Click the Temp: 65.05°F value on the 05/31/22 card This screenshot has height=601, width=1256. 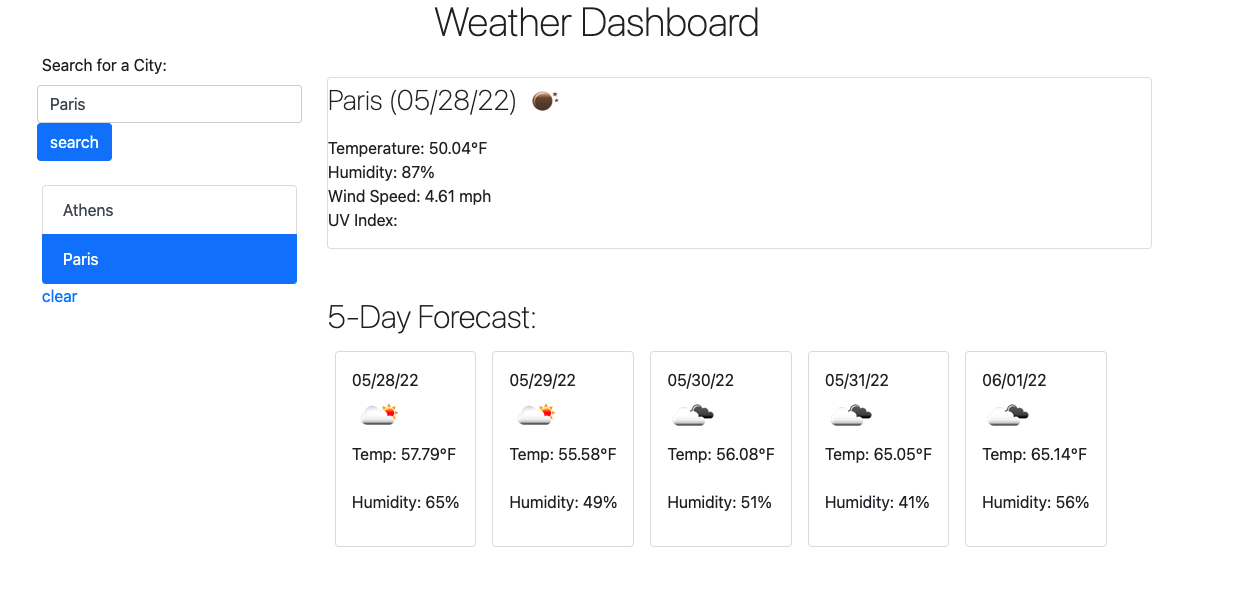(x=878, y=454)
